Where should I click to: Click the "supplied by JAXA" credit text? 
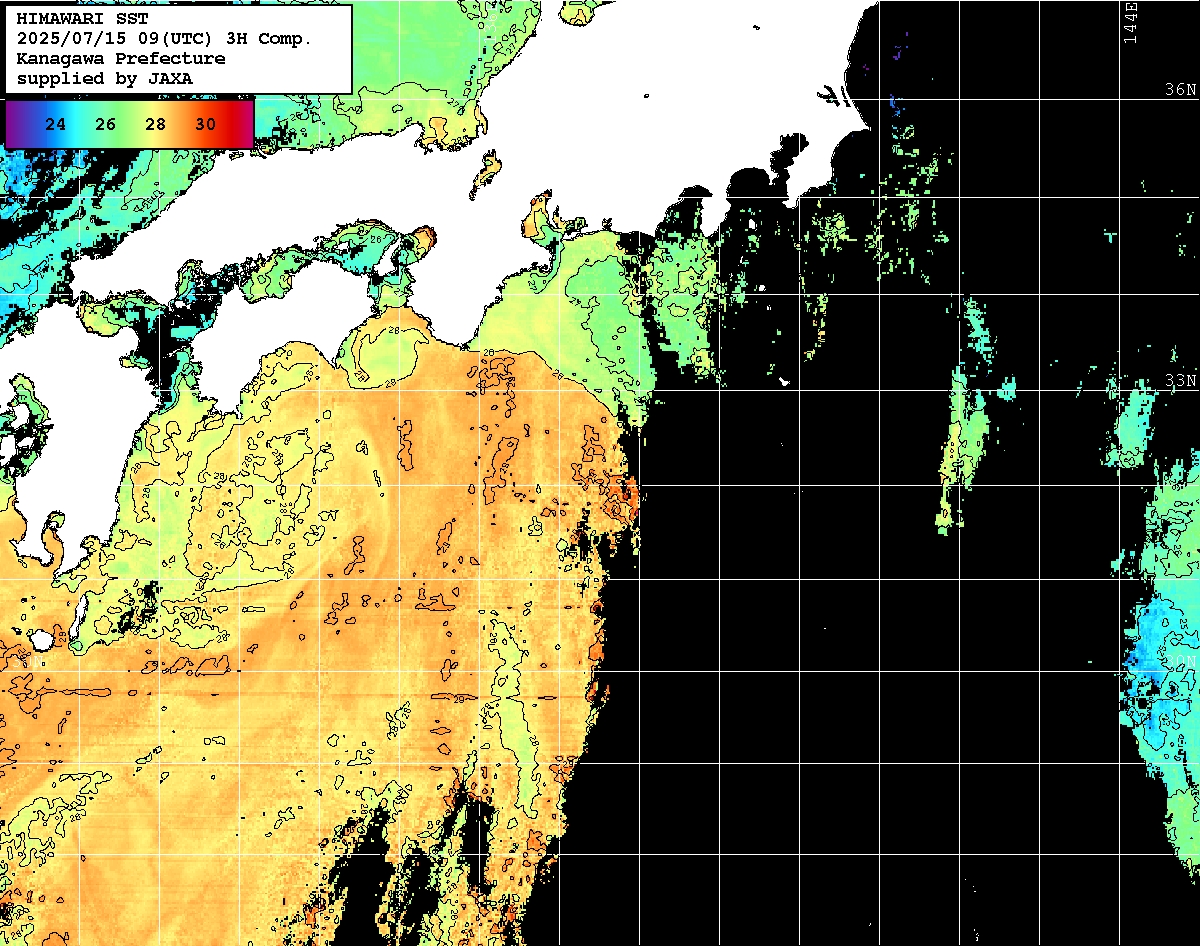pos(105,79)
